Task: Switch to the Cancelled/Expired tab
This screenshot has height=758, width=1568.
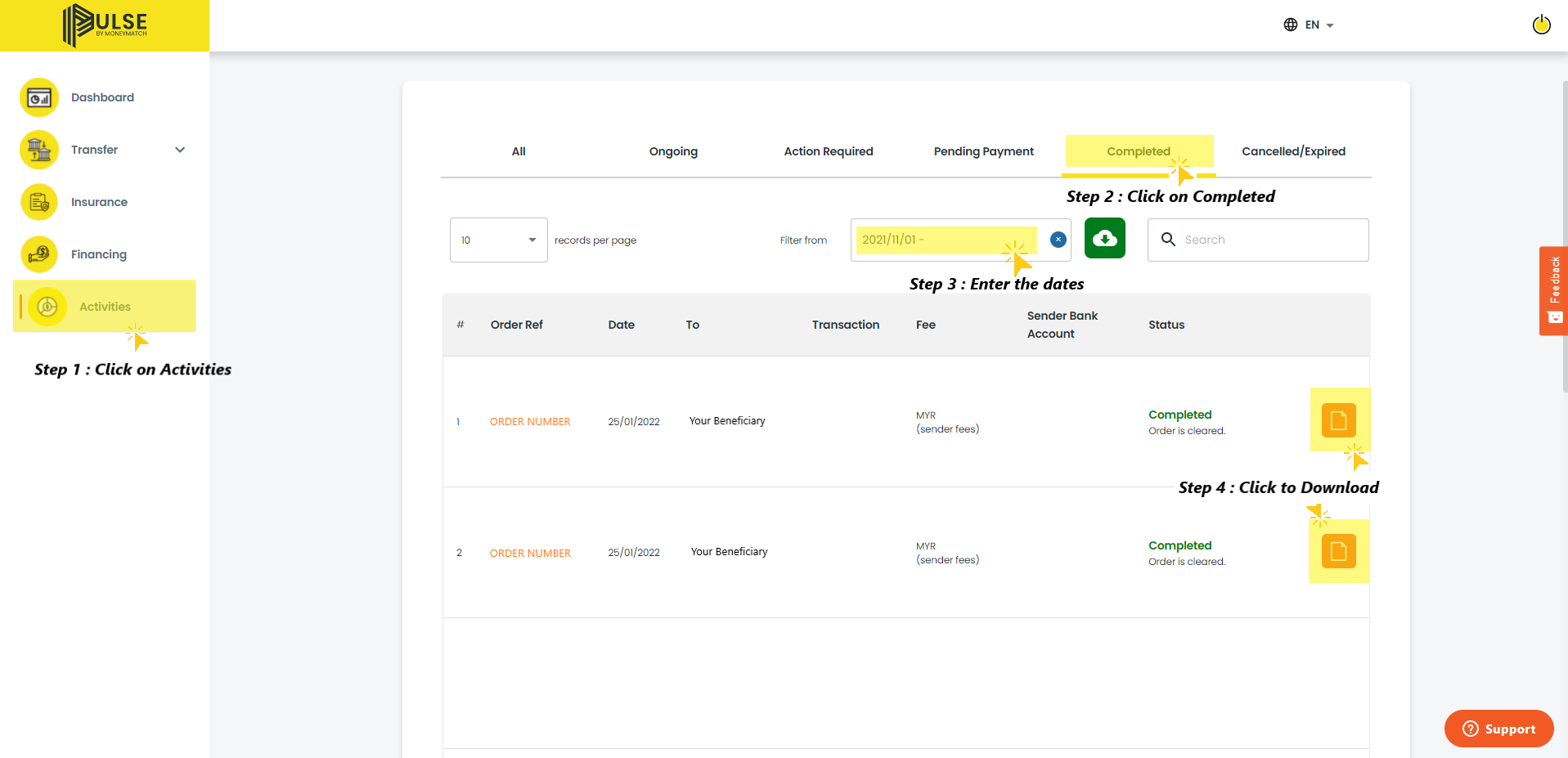Action: click(1293, 151)
